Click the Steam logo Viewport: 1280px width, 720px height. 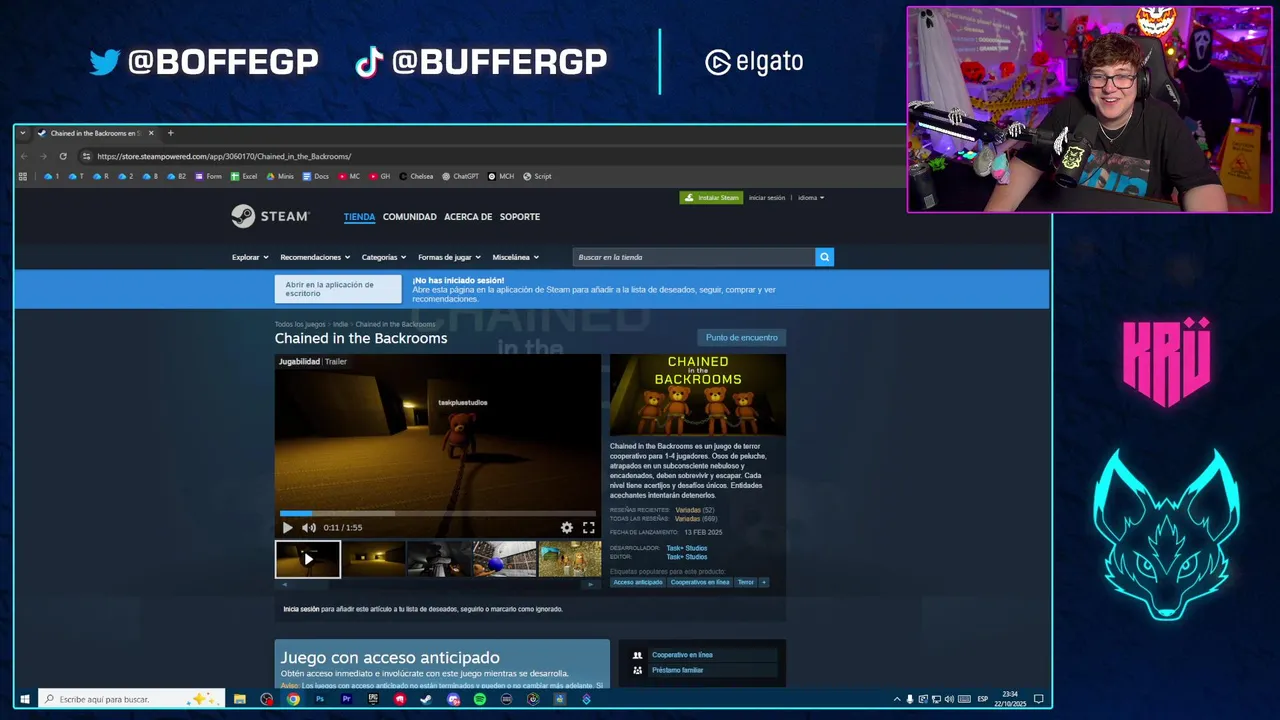[x=270, y=216]
